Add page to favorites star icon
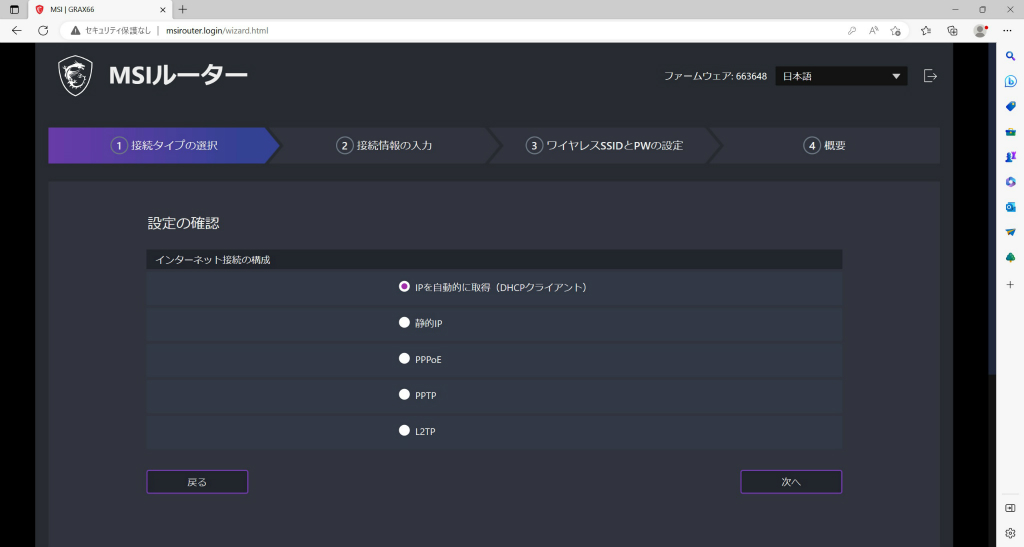Viewport: 1024px width, 547px height. coord(895,31)
